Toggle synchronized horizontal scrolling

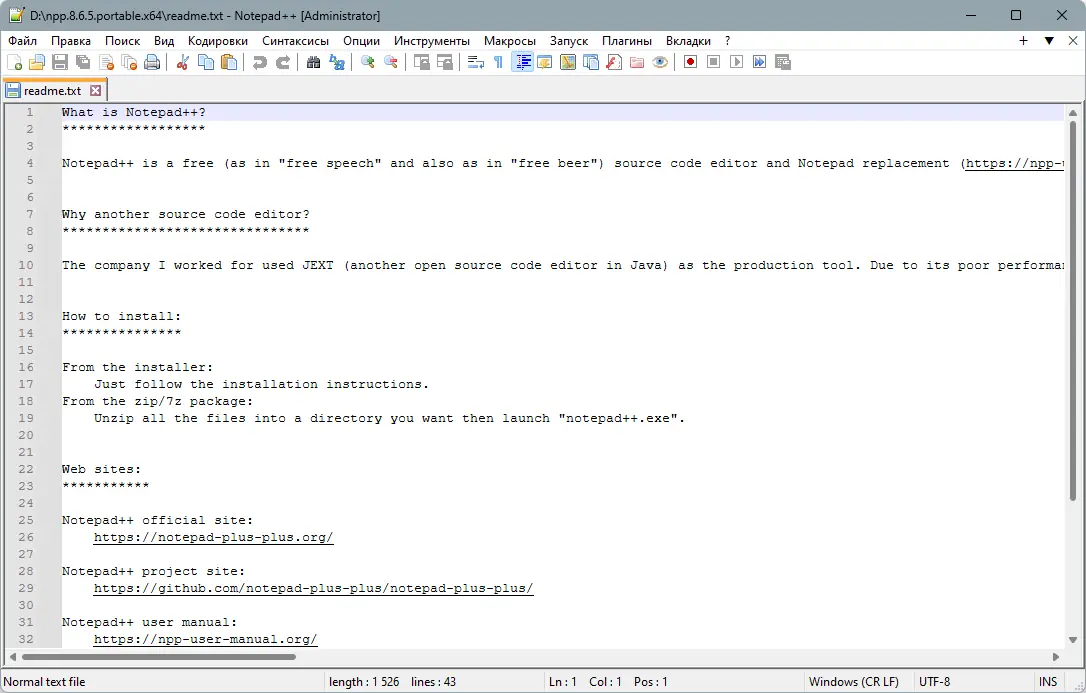pyautogui.click(x=445, y=62)
